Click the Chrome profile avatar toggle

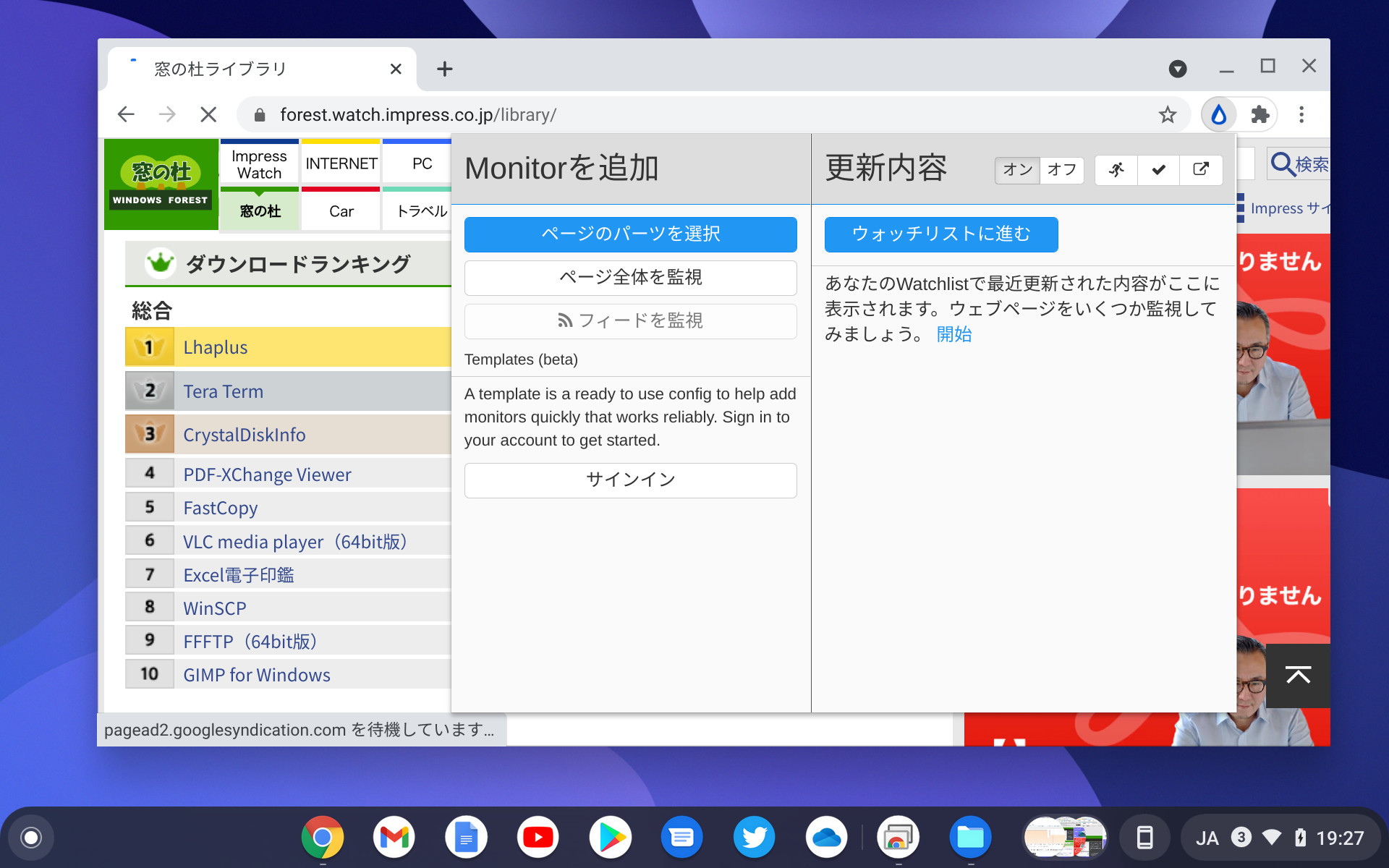click(1178, 69)
